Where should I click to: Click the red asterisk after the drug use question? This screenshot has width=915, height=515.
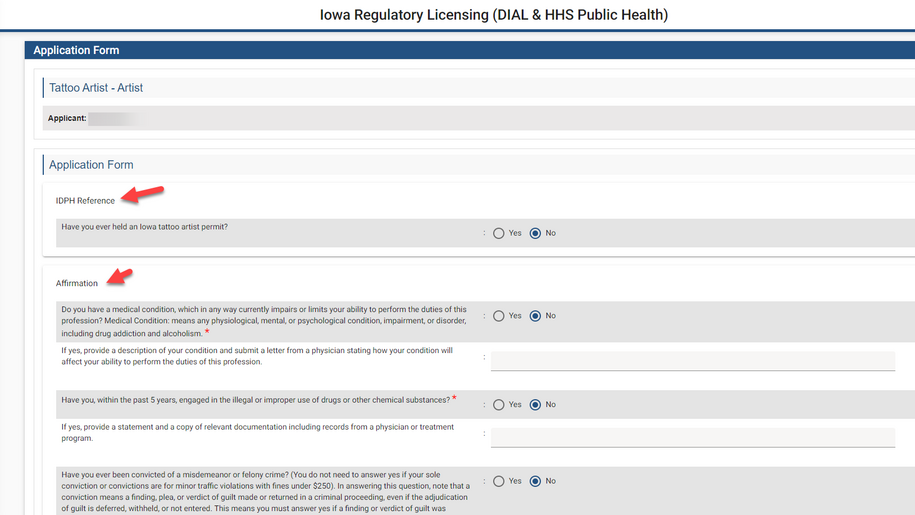tap(454, 399)
